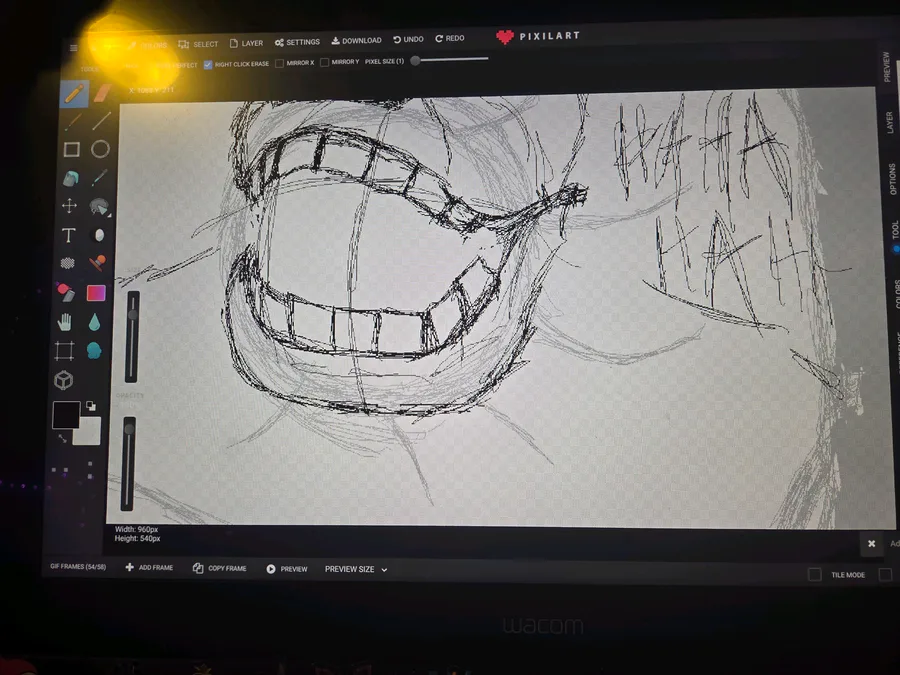Select the Lighten/Darken tool
The image size is (900, 675).
click(99, 235)
